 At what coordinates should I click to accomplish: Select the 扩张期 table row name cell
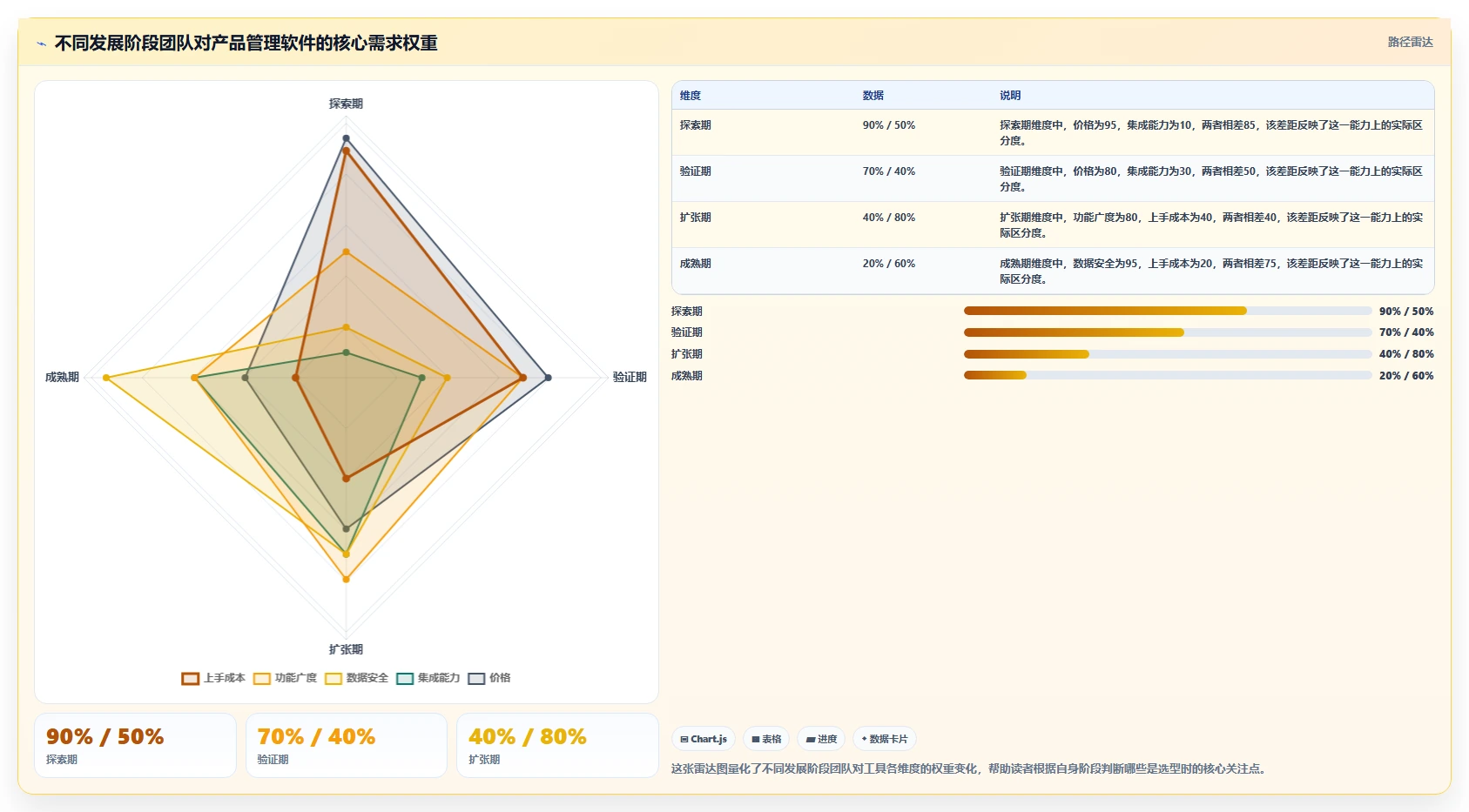pyautogui.click(x=696, y=218)
